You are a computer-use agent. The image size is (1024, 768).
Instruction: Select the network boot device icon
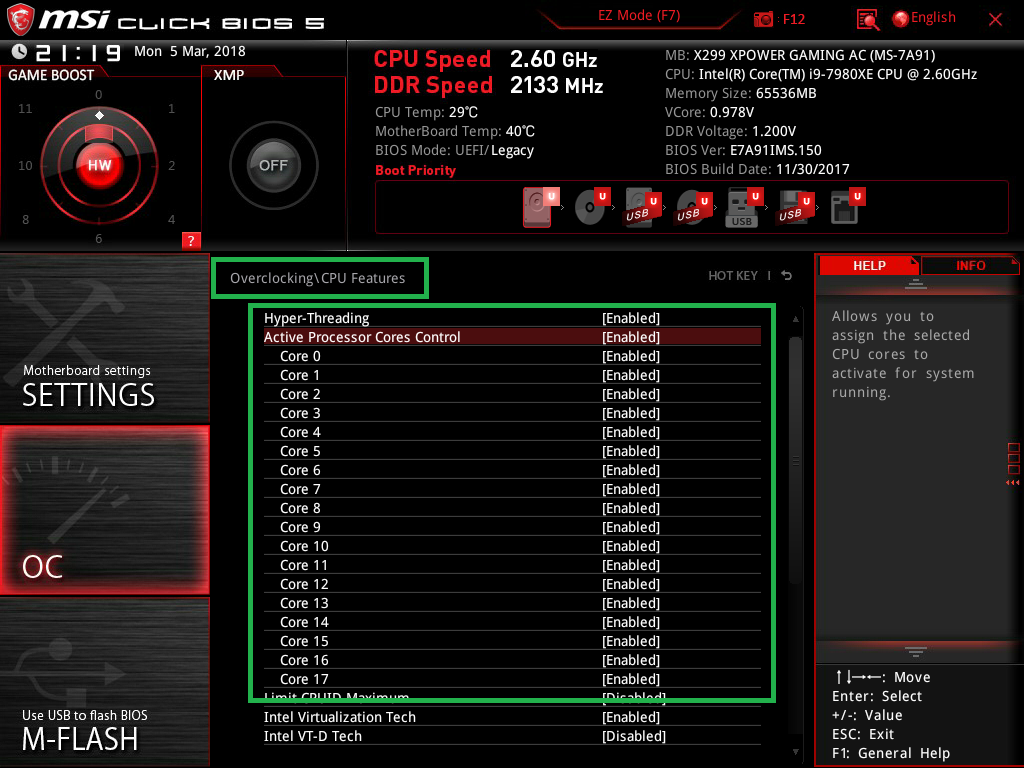847,207
